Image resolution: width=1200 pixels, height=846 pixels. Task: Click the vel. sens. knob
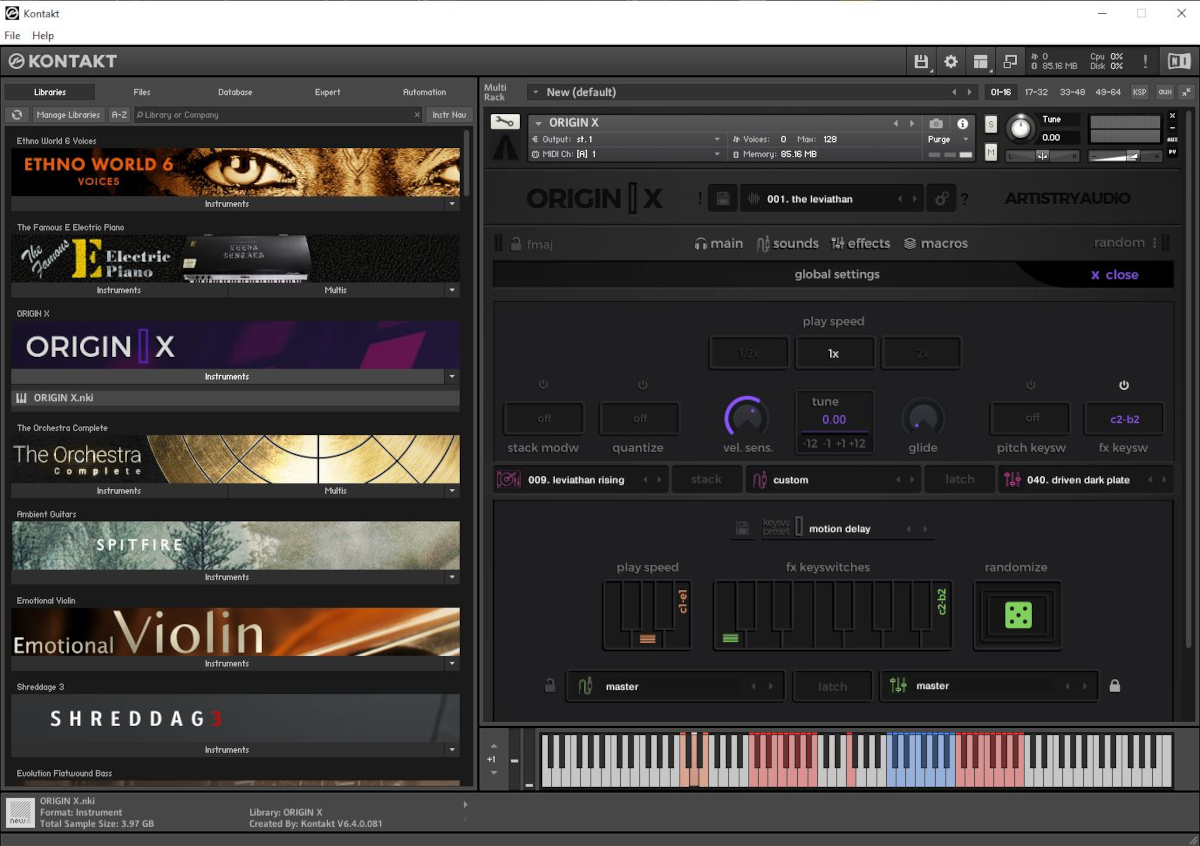tap(747, 417)
